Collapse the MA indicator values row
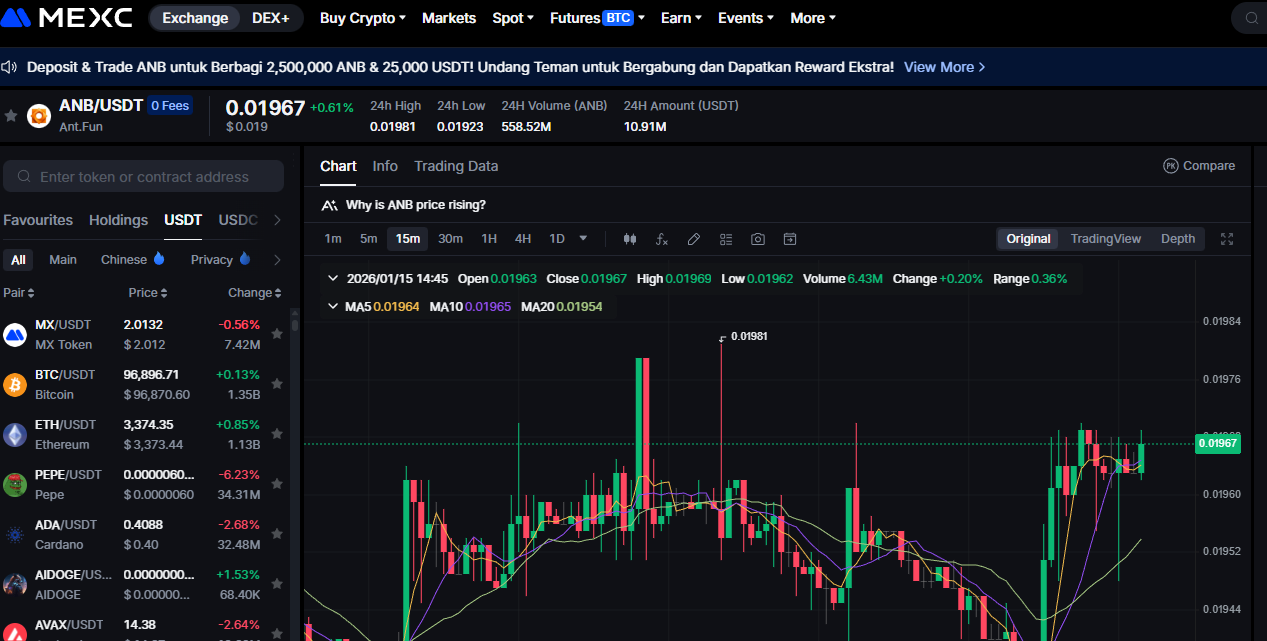Image resolution: width=1267 pixels, height=641 pixels. pyautogui.click(x=333, y=306)
